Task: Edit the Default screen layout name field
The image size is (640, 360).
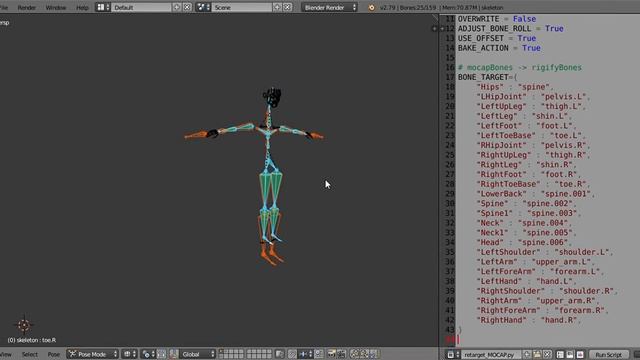Action: 141,7
